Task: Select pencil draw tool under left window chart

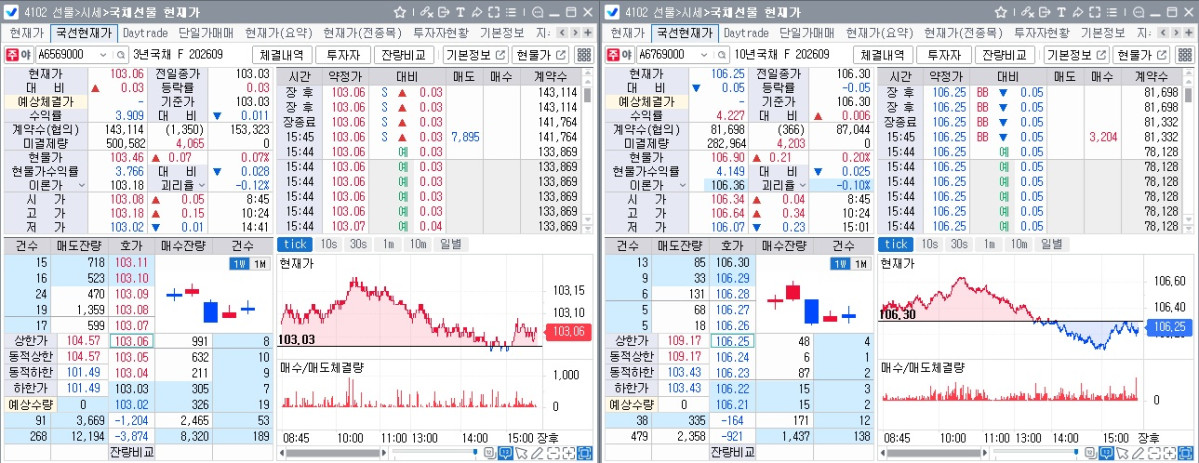Action: [x=537, y=453]
